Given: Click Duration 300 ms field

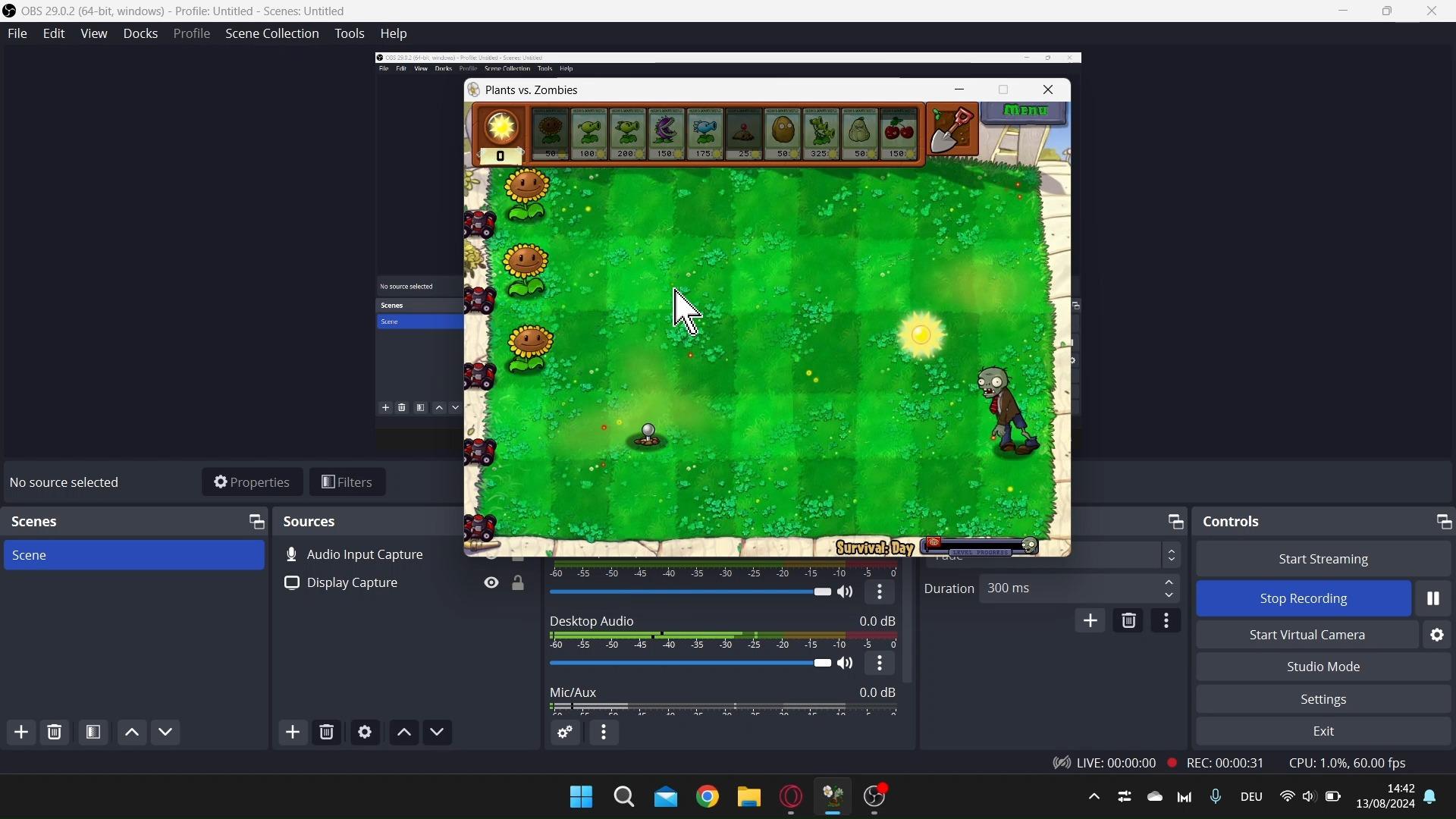Looking at the screenshot, I should (1079, 589).
